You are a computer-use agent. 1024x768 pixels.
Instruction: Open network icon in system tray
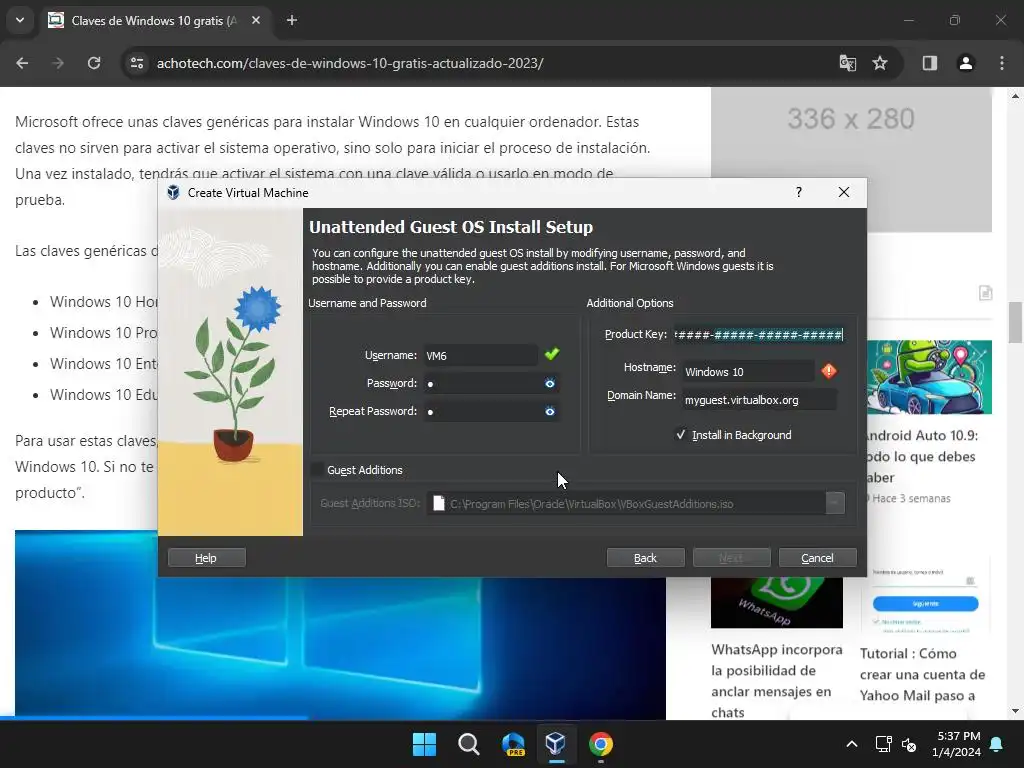click(883, 744)
